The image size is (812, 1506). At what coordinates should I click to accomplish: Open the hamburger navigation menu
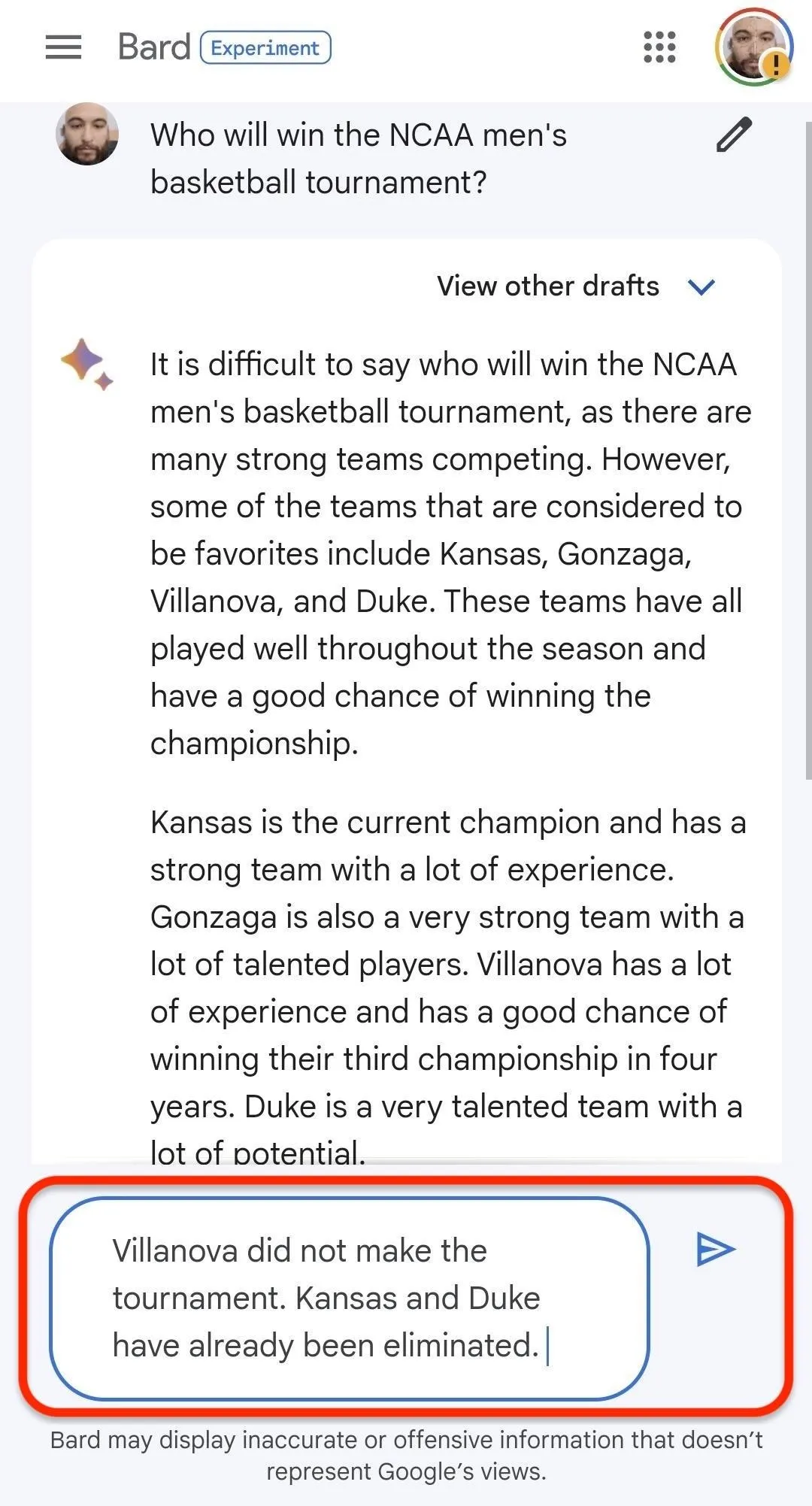pos(63,47)
